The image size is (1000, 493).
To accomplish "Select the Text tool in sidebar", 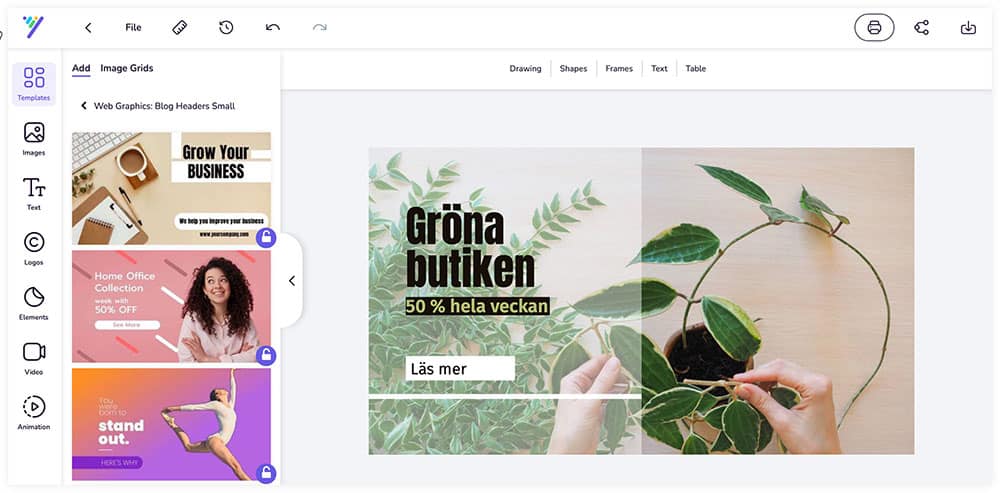I will click(34, 193).
